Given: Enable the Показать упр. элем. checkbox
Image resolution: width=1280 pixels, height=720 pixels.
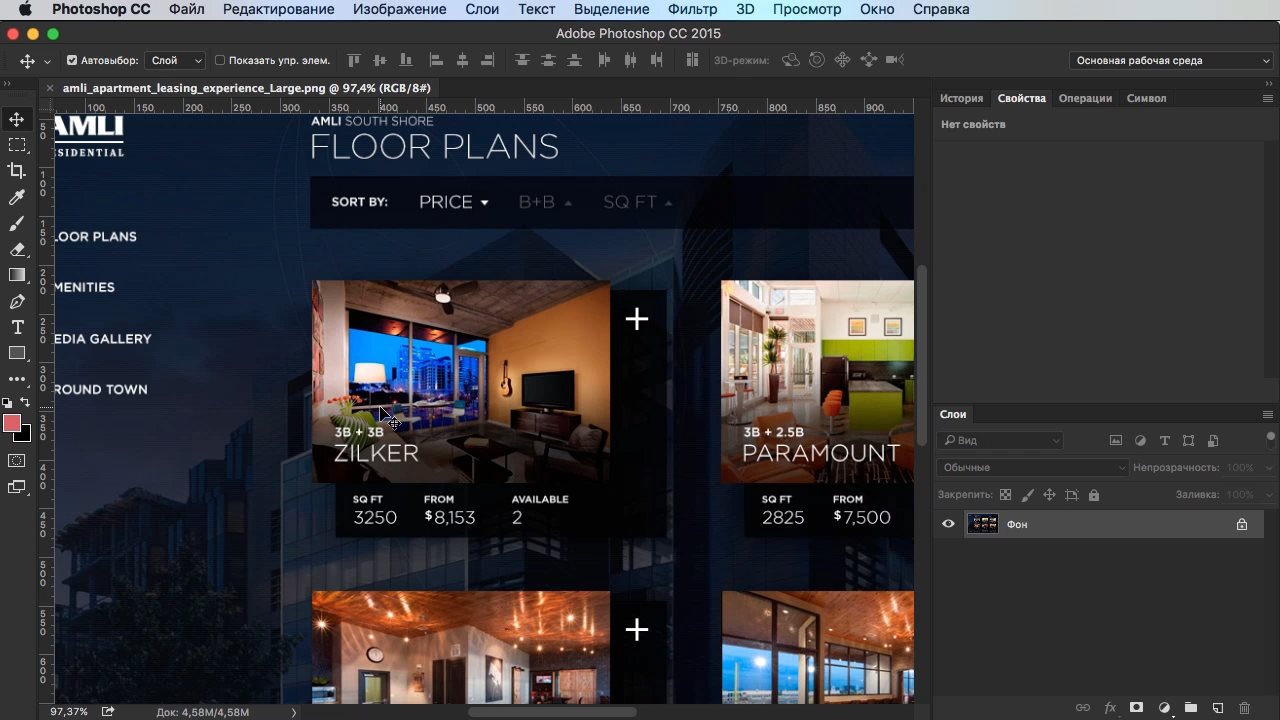Looking at the screenshot, I should [220, 61].
